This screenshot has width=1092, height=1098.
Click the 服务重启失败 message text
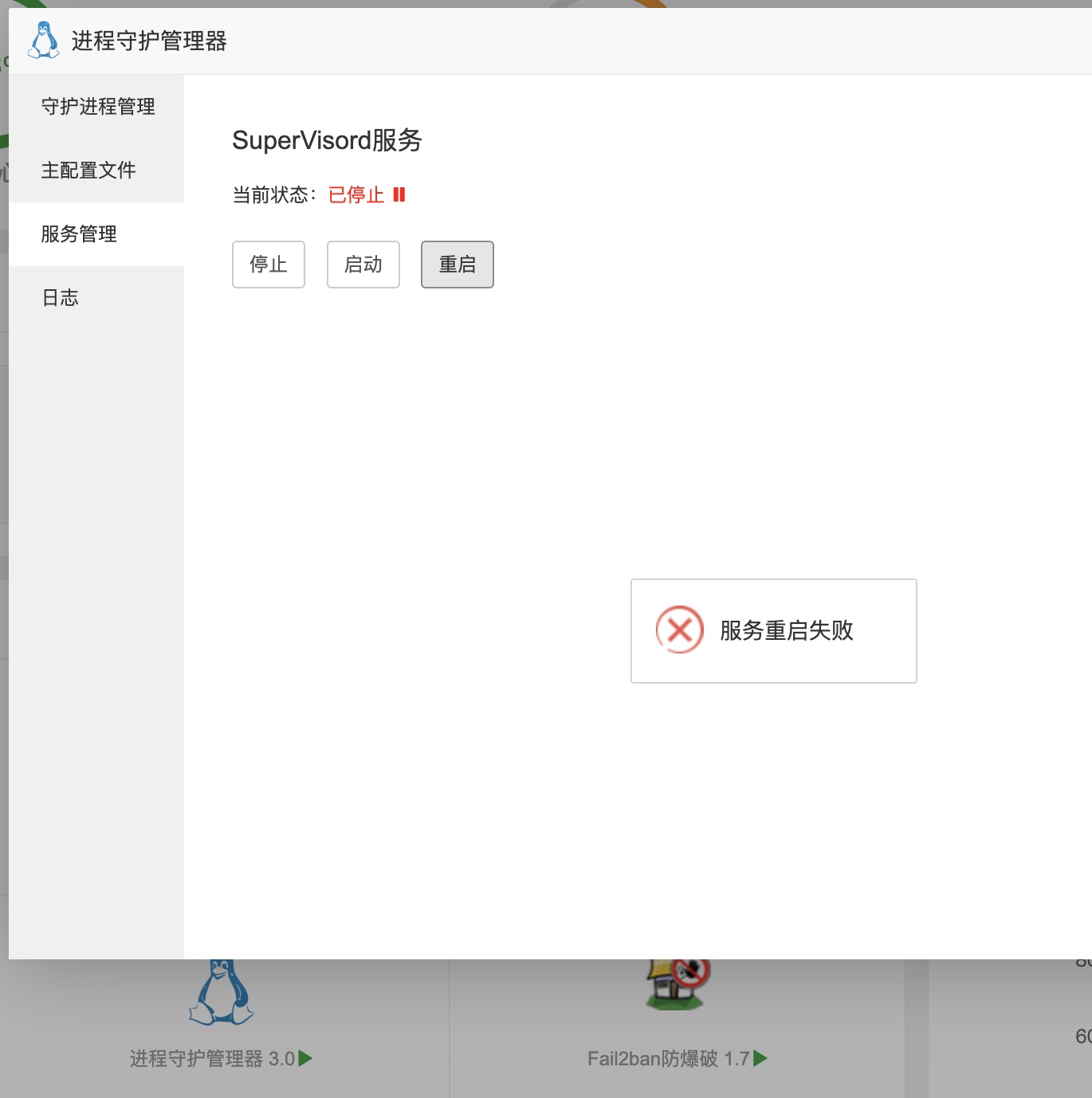pos(786,630)
